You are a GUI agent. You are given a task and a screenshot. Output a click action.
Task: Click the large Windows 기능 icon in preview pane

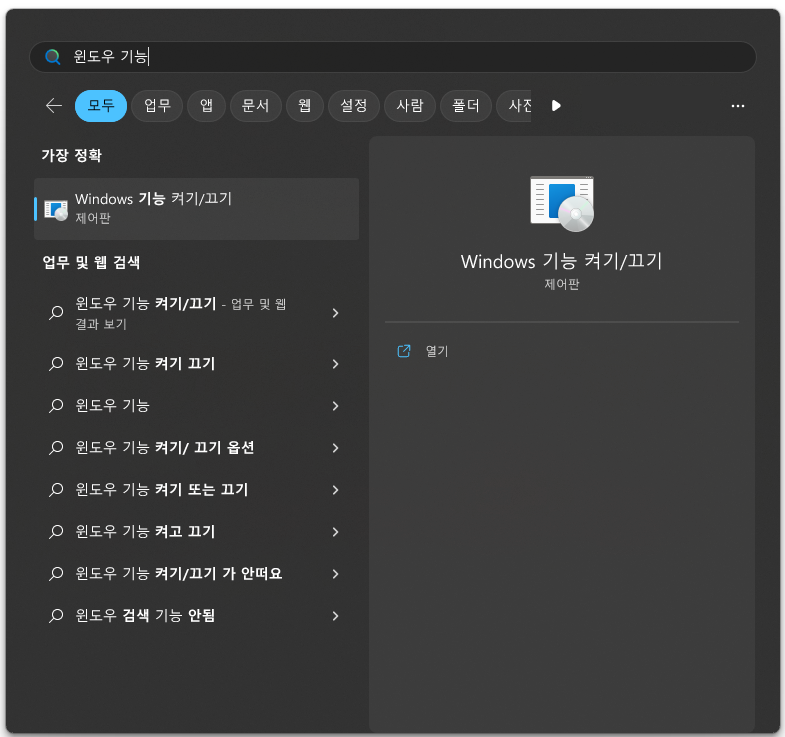coord(562,204)
